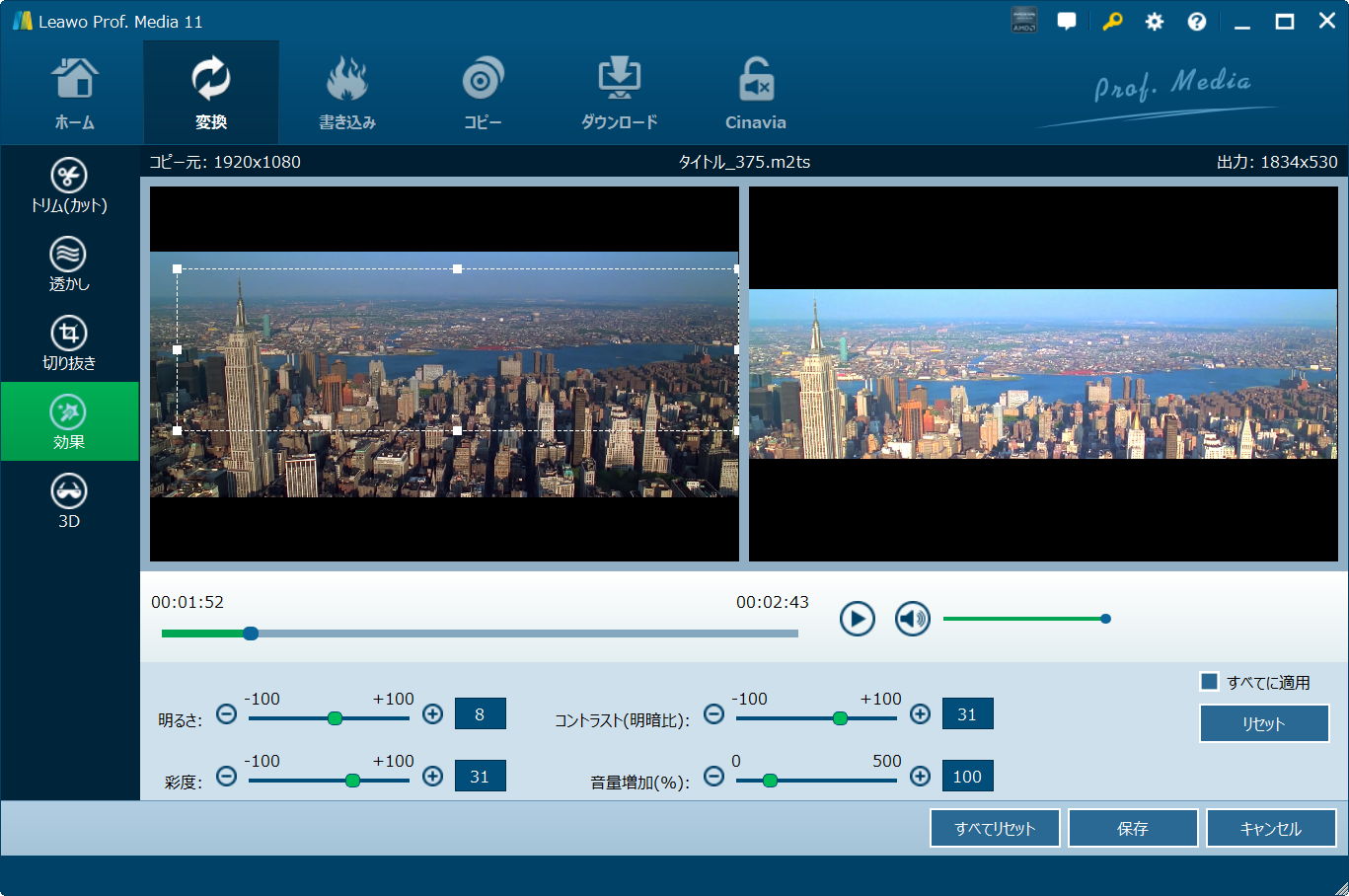This screenshot has height=896, width=1349.
Task: Increase brightness with the plus button
Action: click(432, 714)
